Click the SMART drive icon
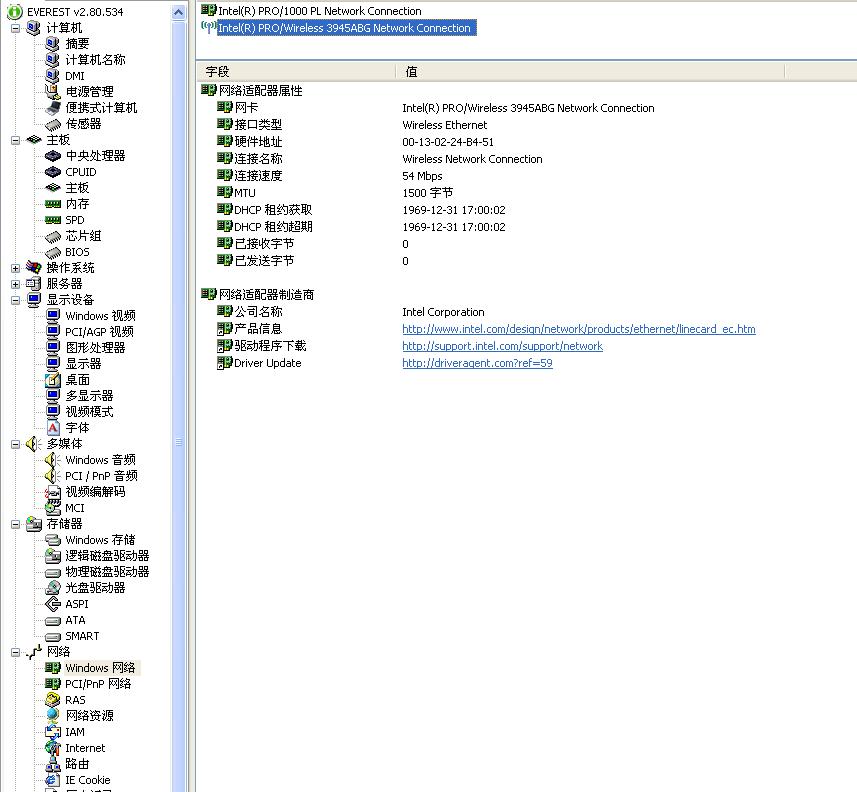Viewport: 857px width, 792px height. point(53,636)
